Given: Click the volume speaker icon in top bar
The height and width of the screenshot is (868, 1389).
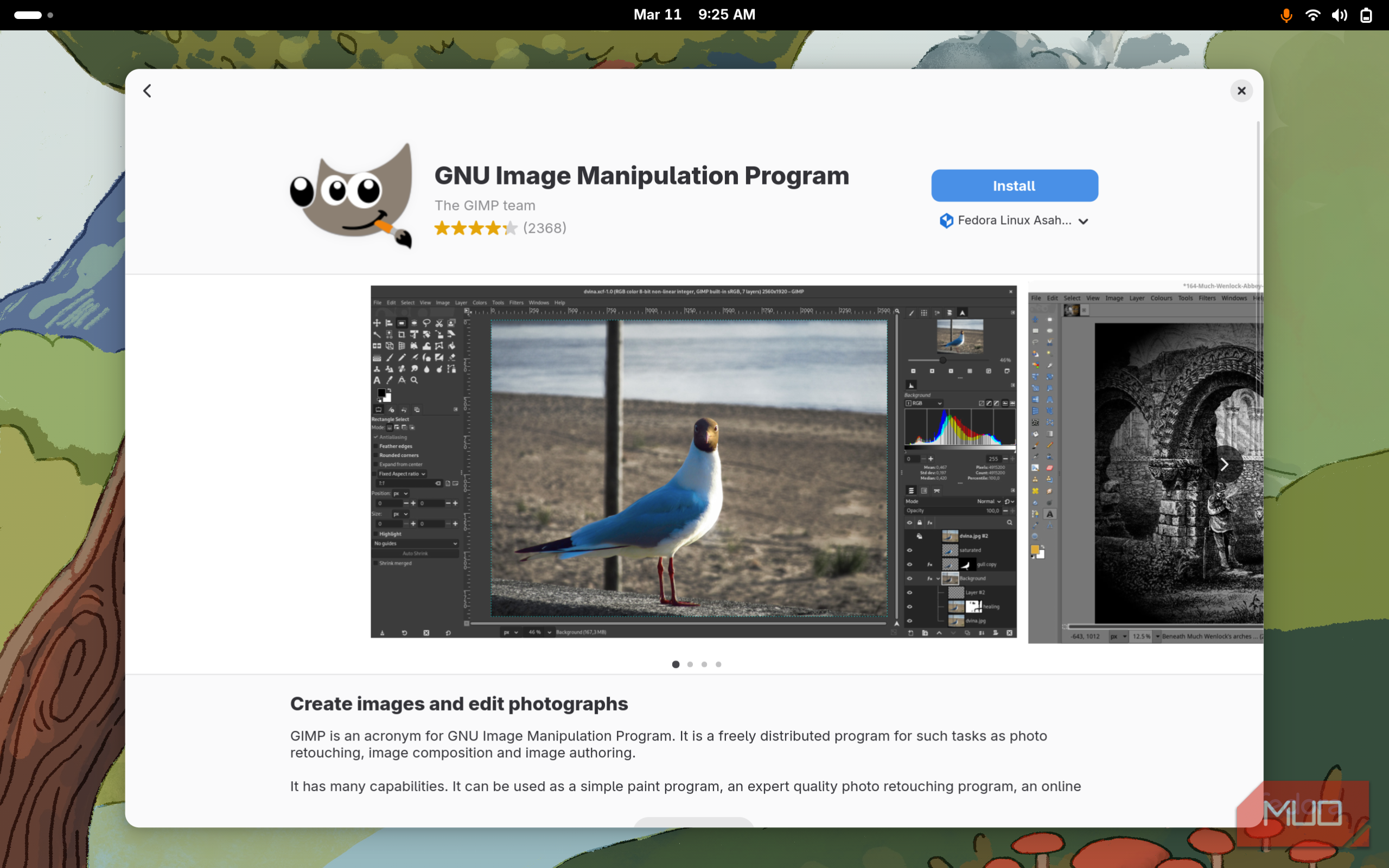Looking at the screenshot, I should pos(1340,16).
